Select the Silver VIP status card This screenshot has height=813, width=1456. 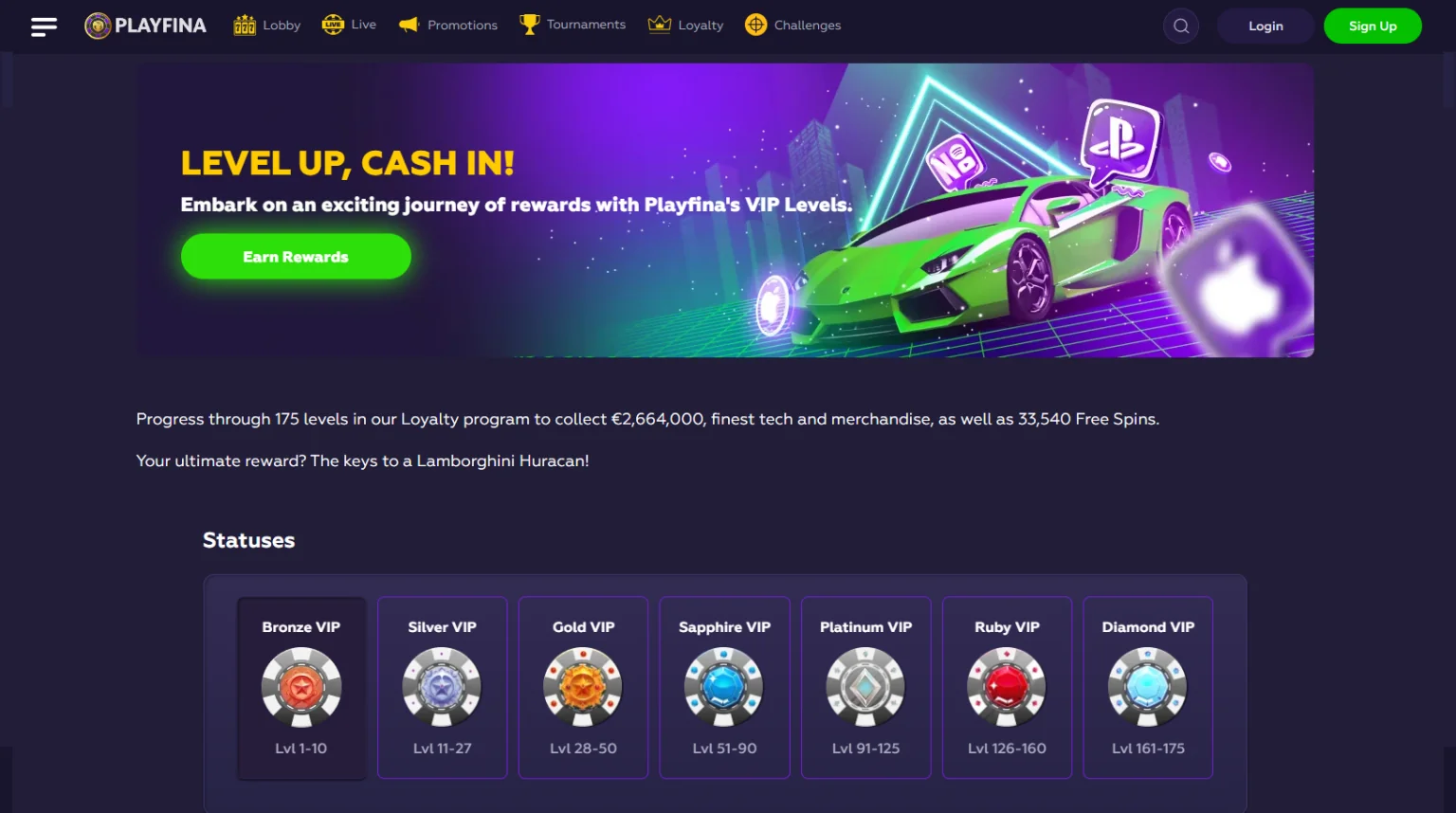coord(443,688)
